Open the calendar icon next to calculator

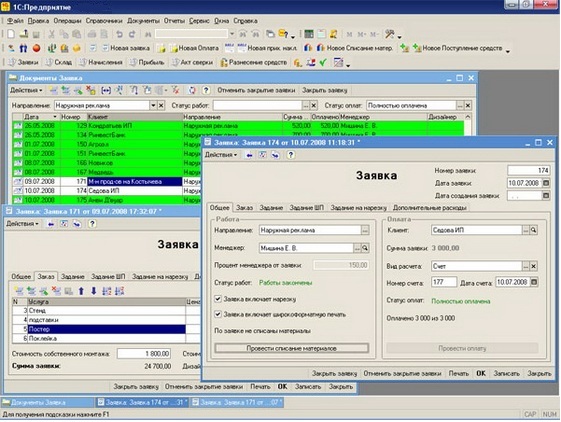pyautogui.click(x=321, y=34)
